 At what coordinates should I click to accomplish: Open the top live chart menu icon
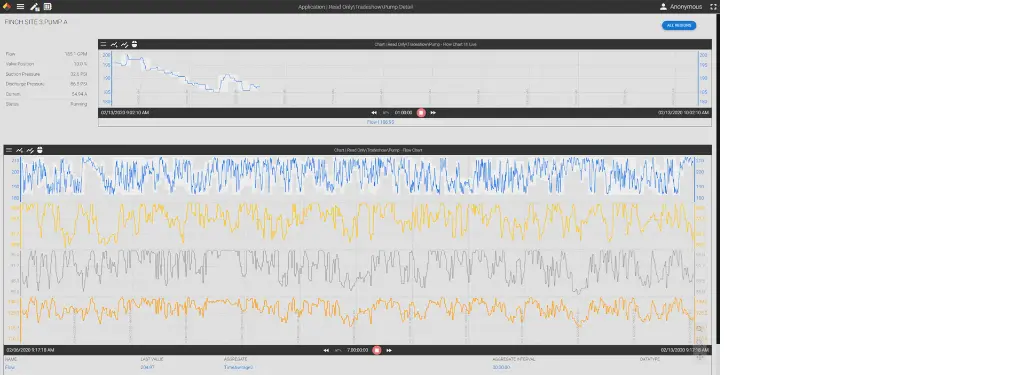pyautogui.click(x=103, y=44)
